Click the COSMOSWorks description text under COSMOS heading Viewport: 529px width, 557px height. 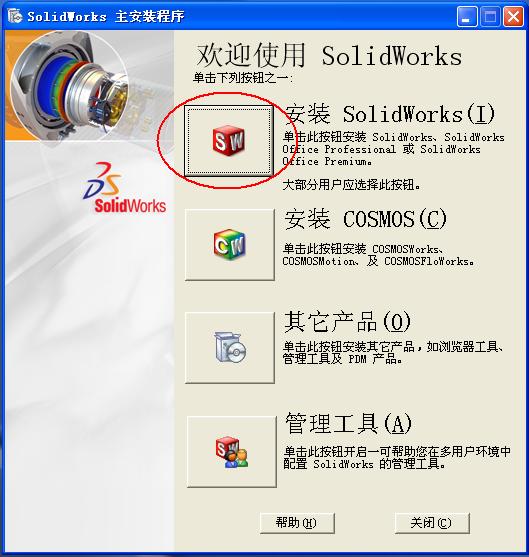[x=378, y=255]
